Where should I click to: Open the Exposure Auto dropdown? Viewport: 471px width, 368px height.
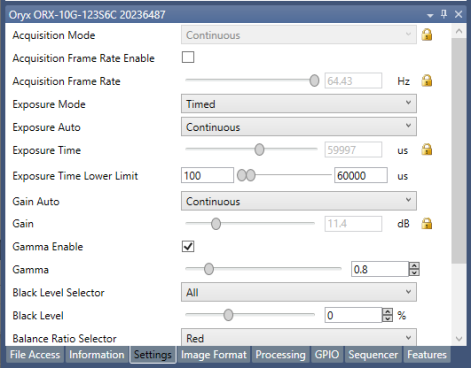pyautogui.click(x=299, y=127)
